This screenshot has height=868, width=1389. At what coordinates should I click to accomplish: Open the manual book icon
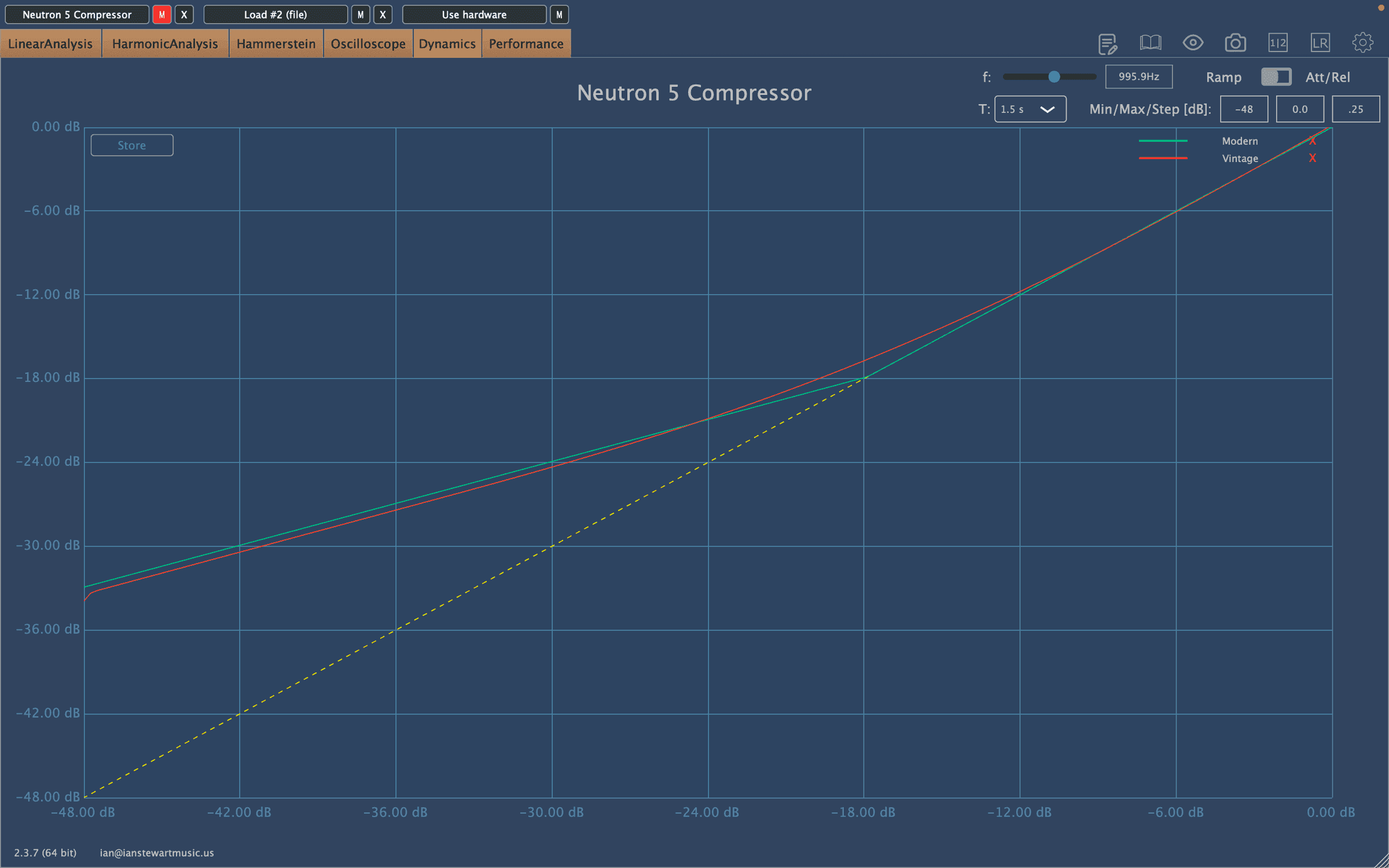(1150, 43)
